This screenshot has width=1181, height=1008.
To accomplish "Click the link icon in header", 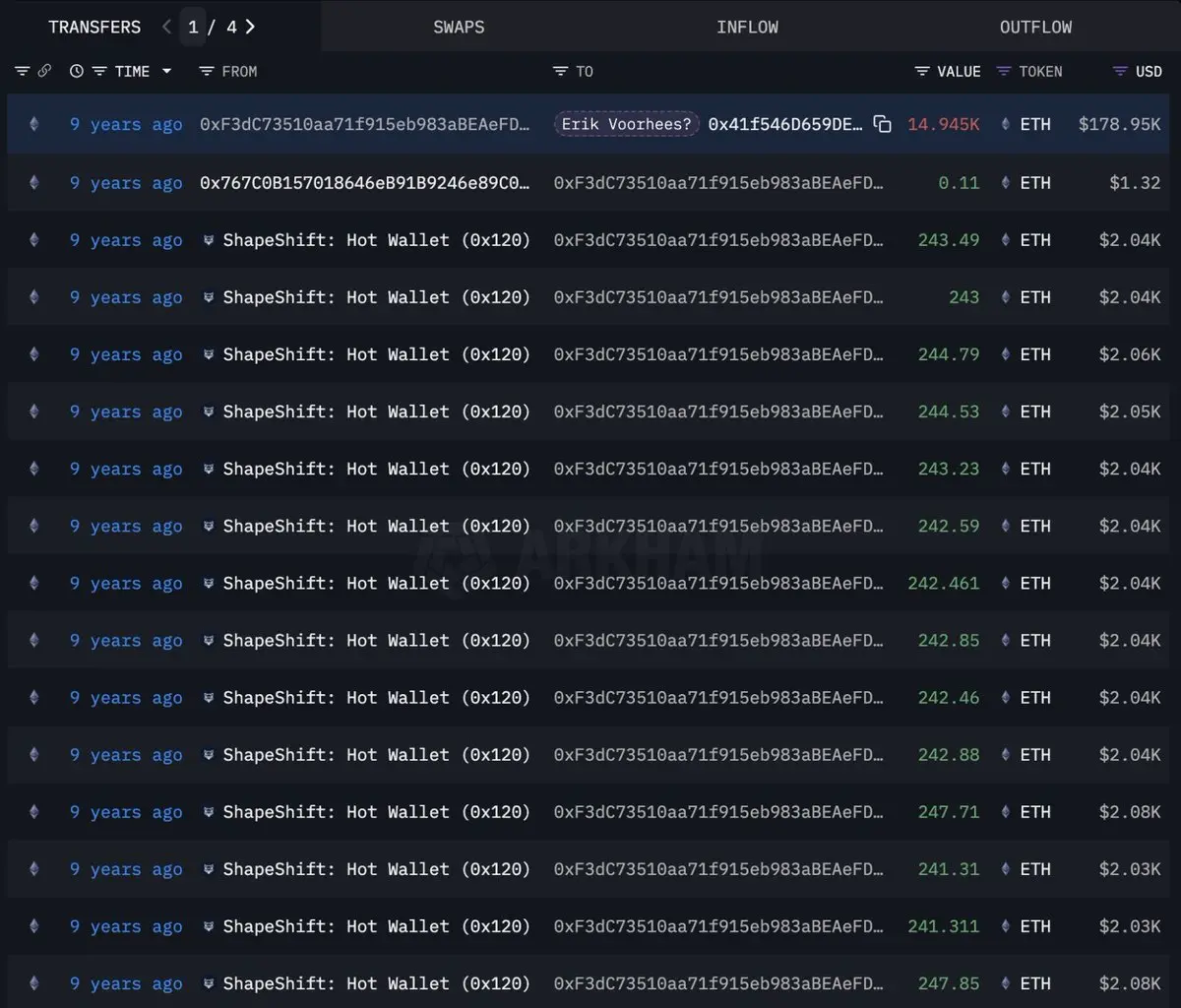I will (x=44, y=71).
